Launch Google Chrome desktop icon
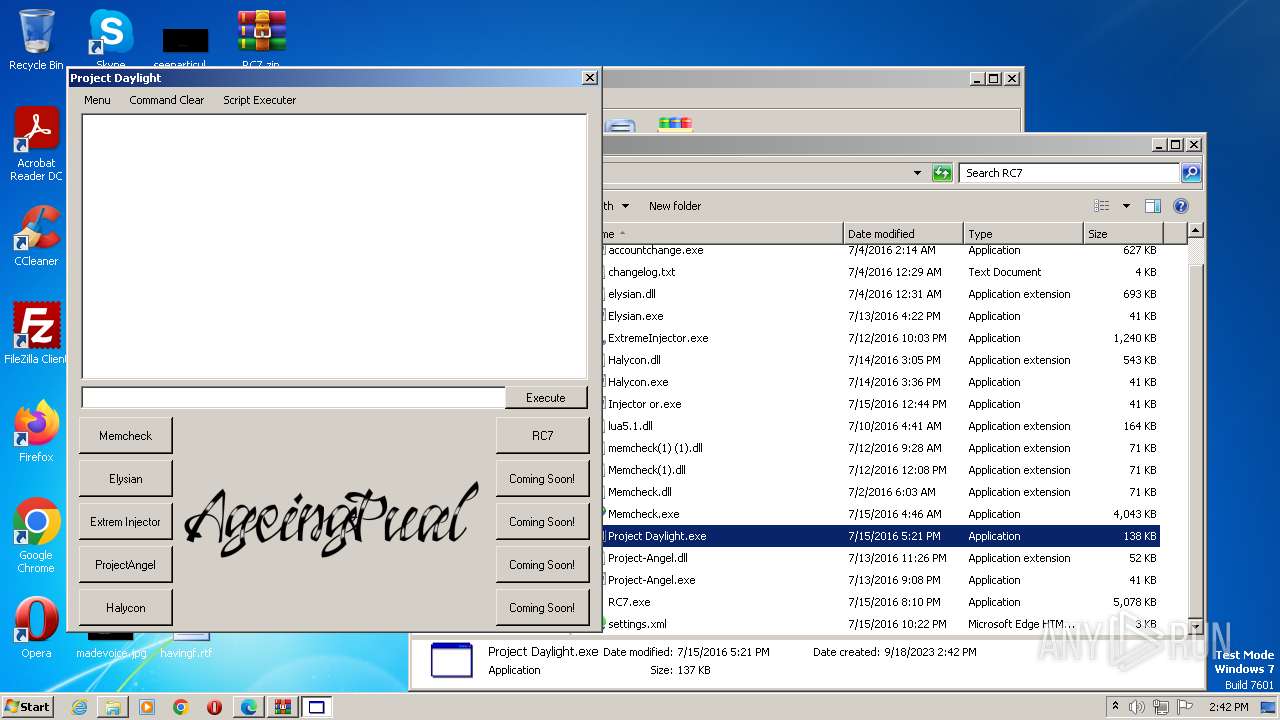 36,536
